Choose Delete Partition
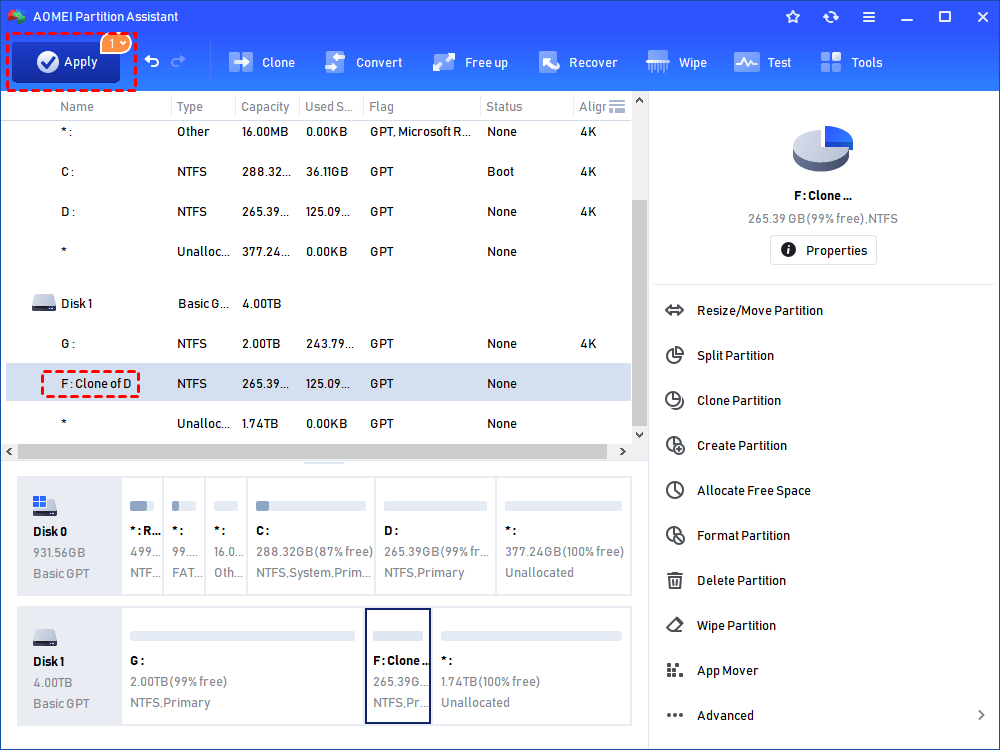 [741, 580]
